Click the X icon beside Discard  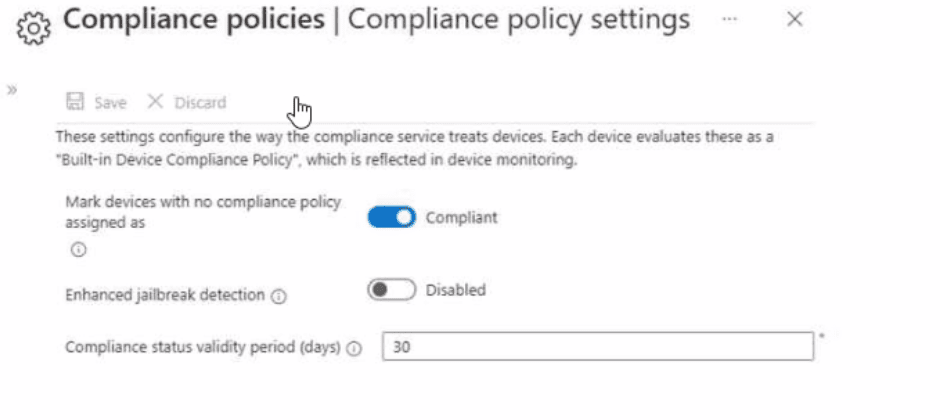coord(155,102)
